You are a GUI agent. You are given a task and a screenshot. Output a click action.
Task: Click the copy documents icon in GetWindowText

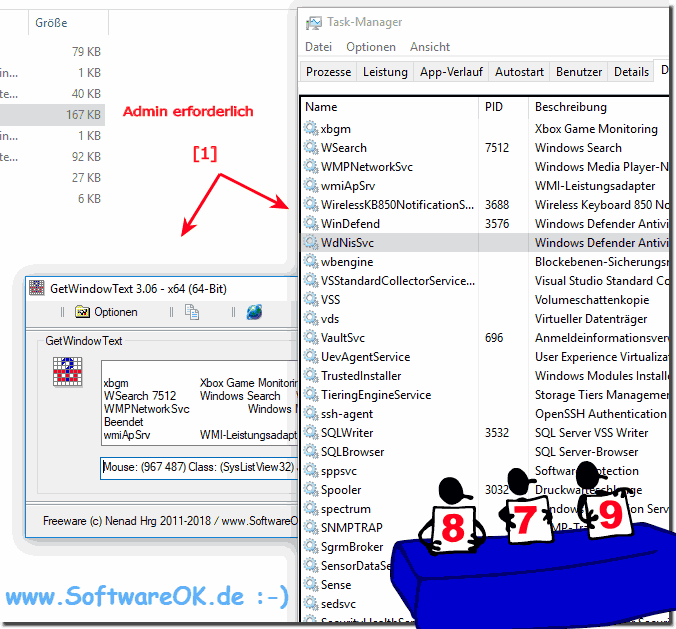pyautogui.click(x=192, y=312)
